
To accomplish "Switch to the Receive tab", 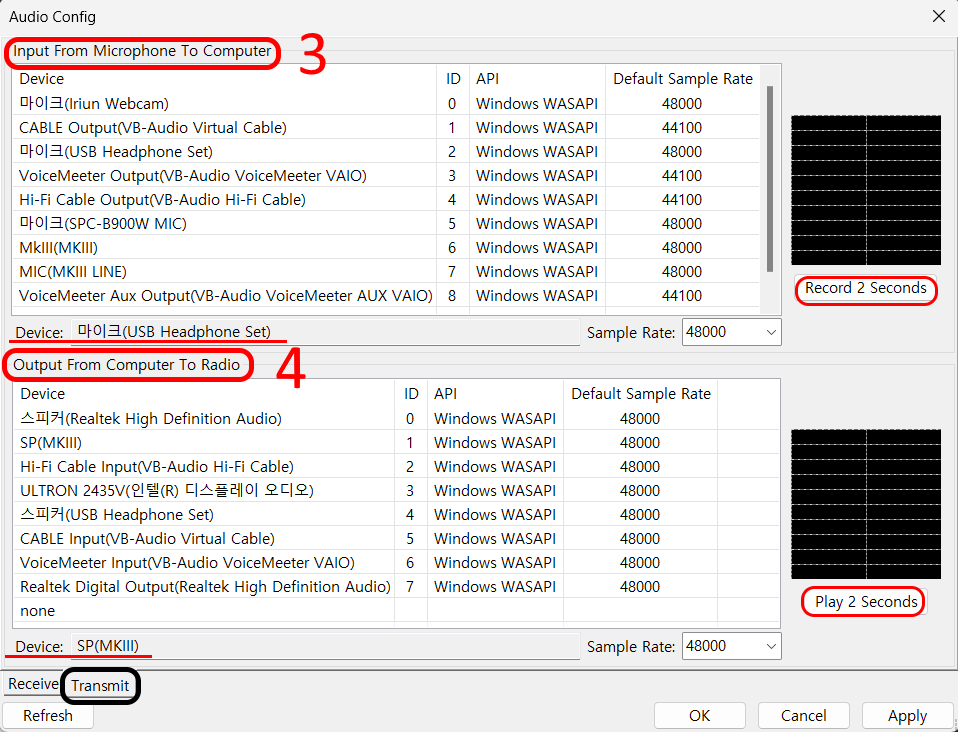I will (33, 684).
